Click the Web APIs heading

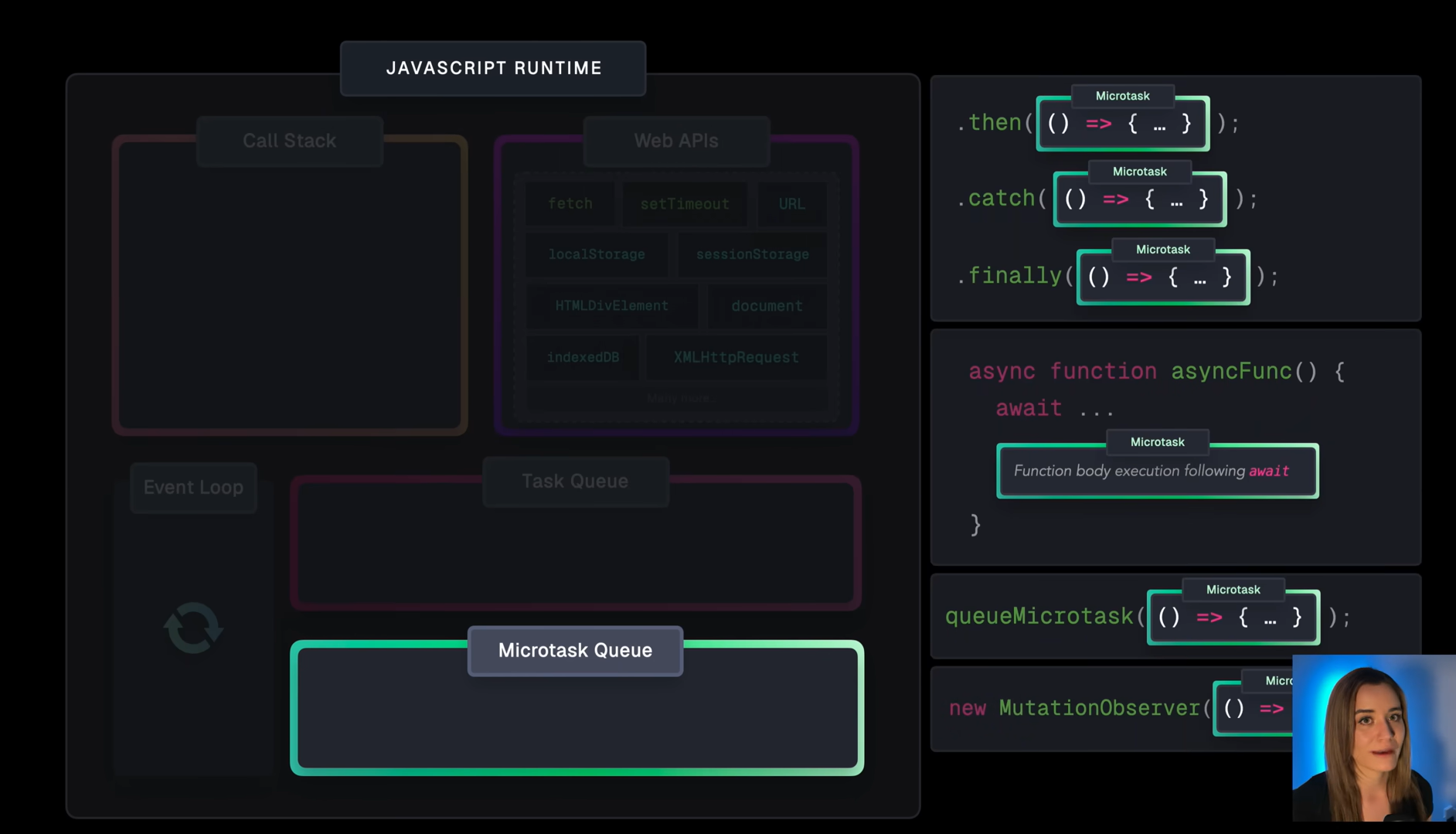click(676, 141)
